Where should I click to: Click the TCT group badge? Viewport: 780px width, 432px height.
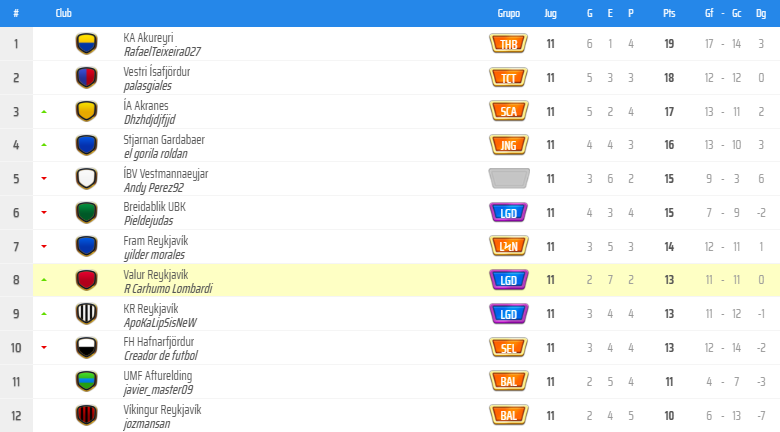coord(508,78)
